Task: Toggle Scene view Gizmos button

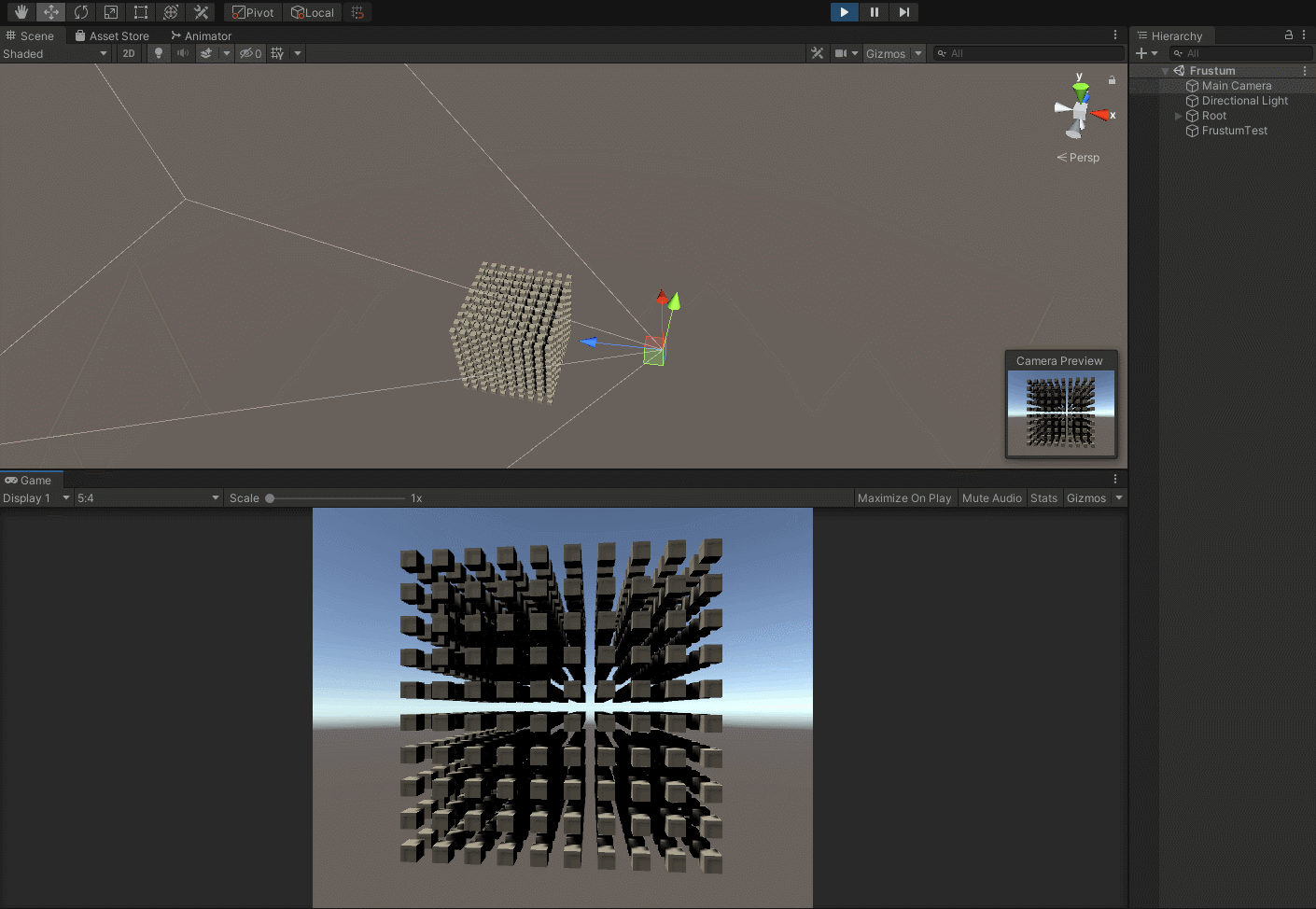Action: (886, 53)
